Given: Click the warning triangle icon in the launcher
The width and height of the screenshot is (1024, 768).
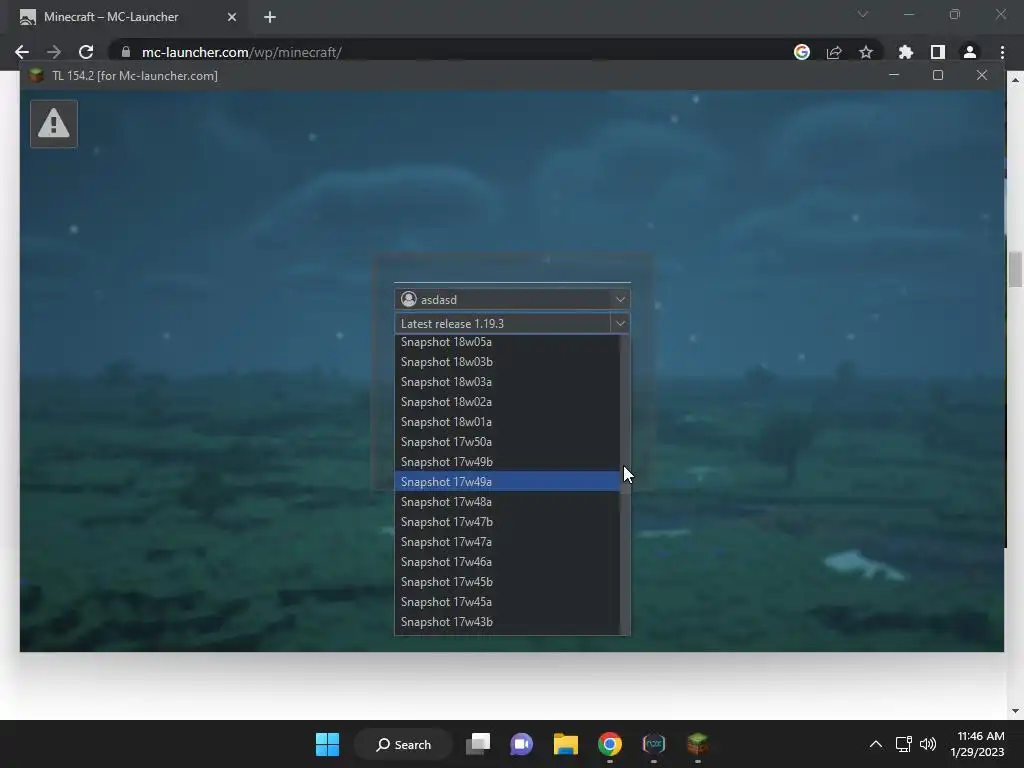Looking at the screenshot, I should [x=54, y=123].
